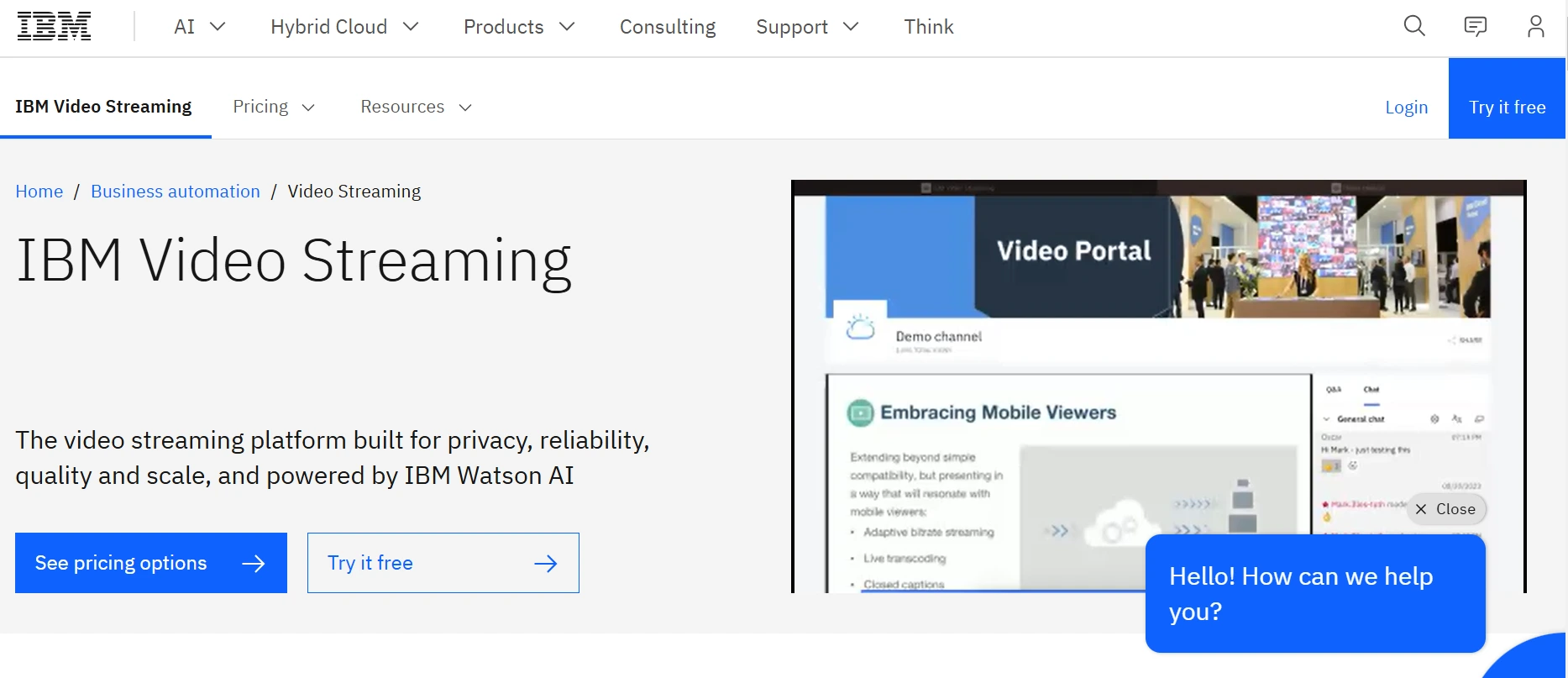Select the IBM Video Streaming tab

click(x=103, y=107)
